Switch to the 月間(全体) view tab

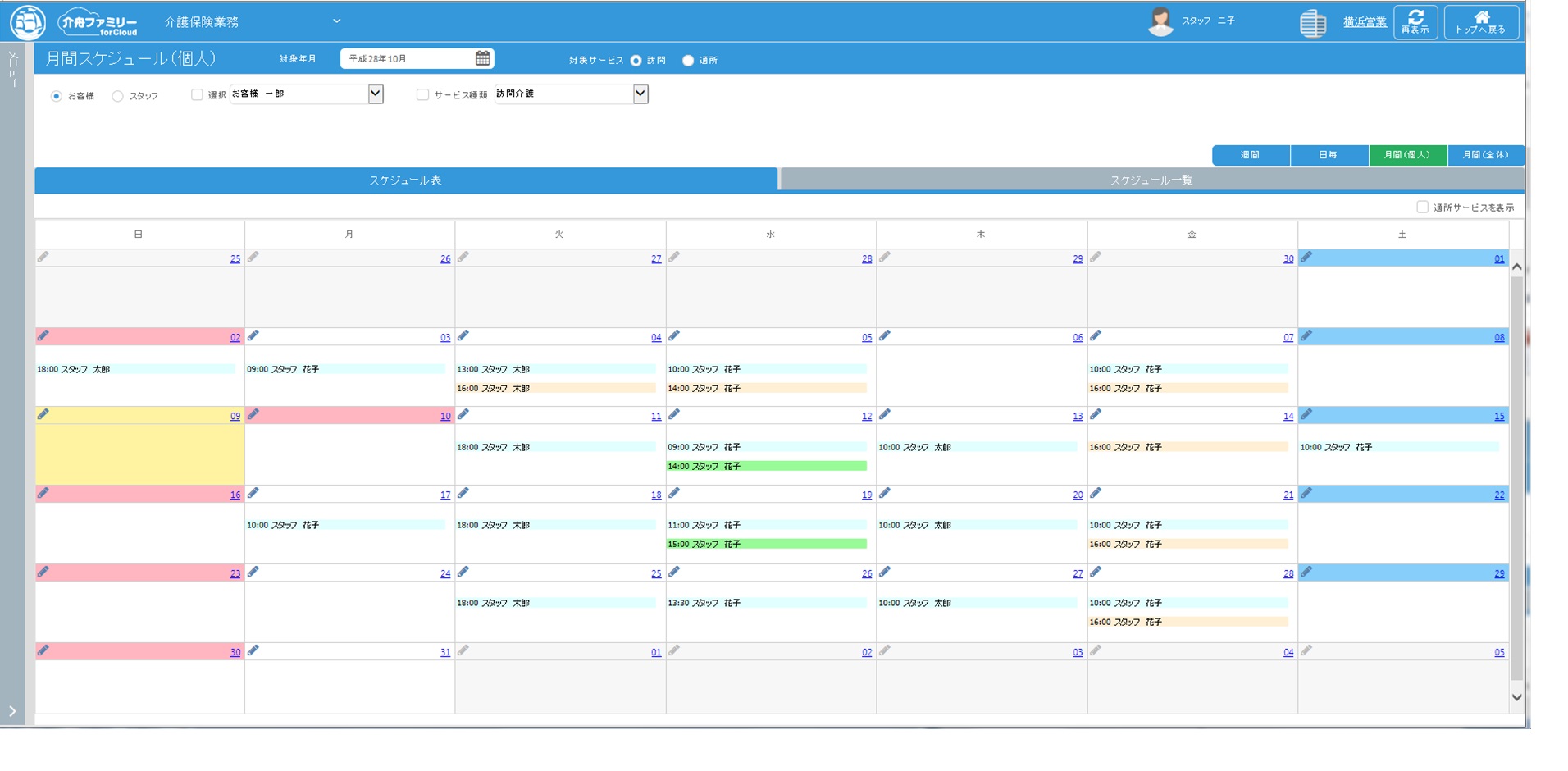tap(1486, 155)
